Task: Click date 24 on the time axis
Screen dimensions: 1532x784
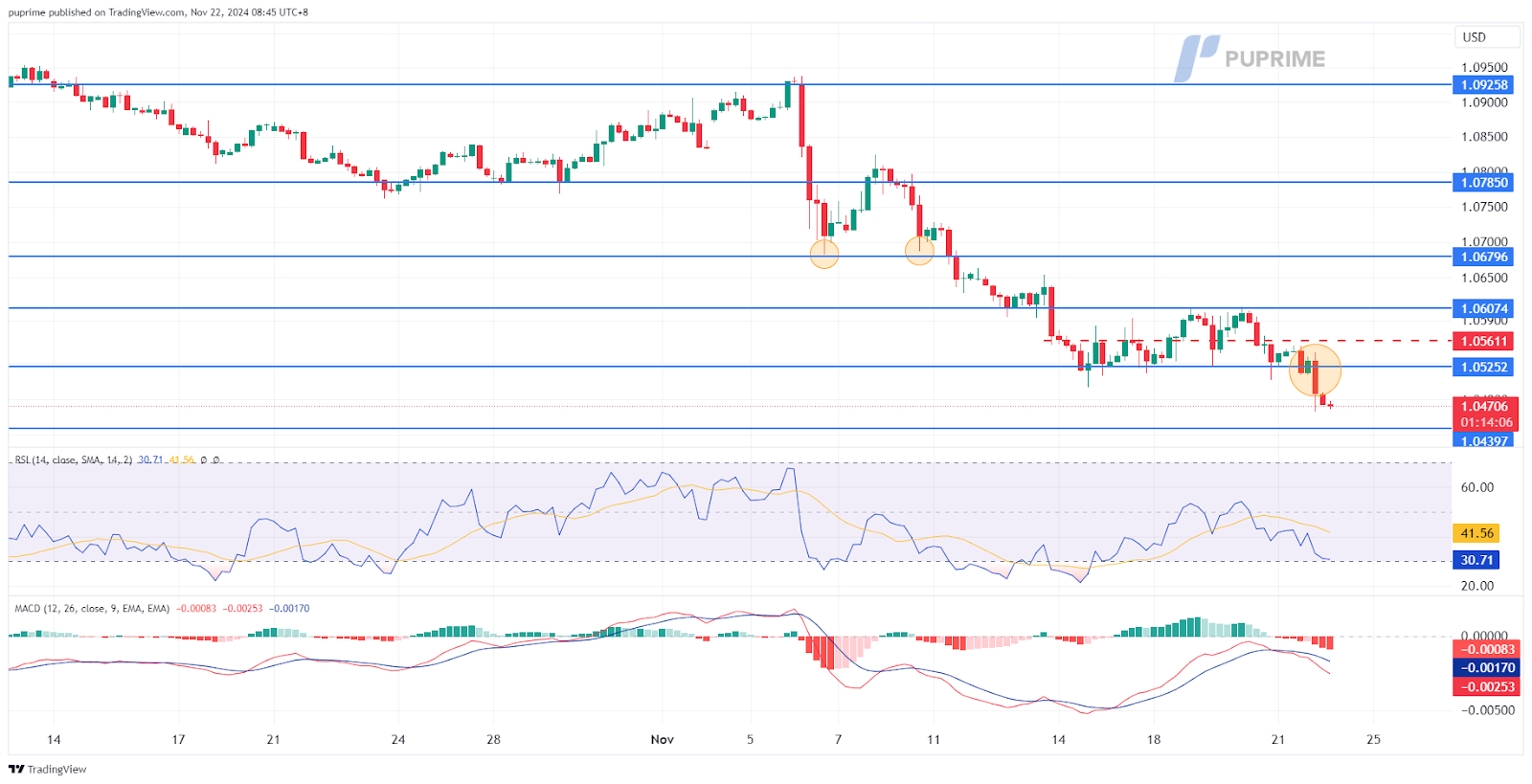Action: [398, 740]
